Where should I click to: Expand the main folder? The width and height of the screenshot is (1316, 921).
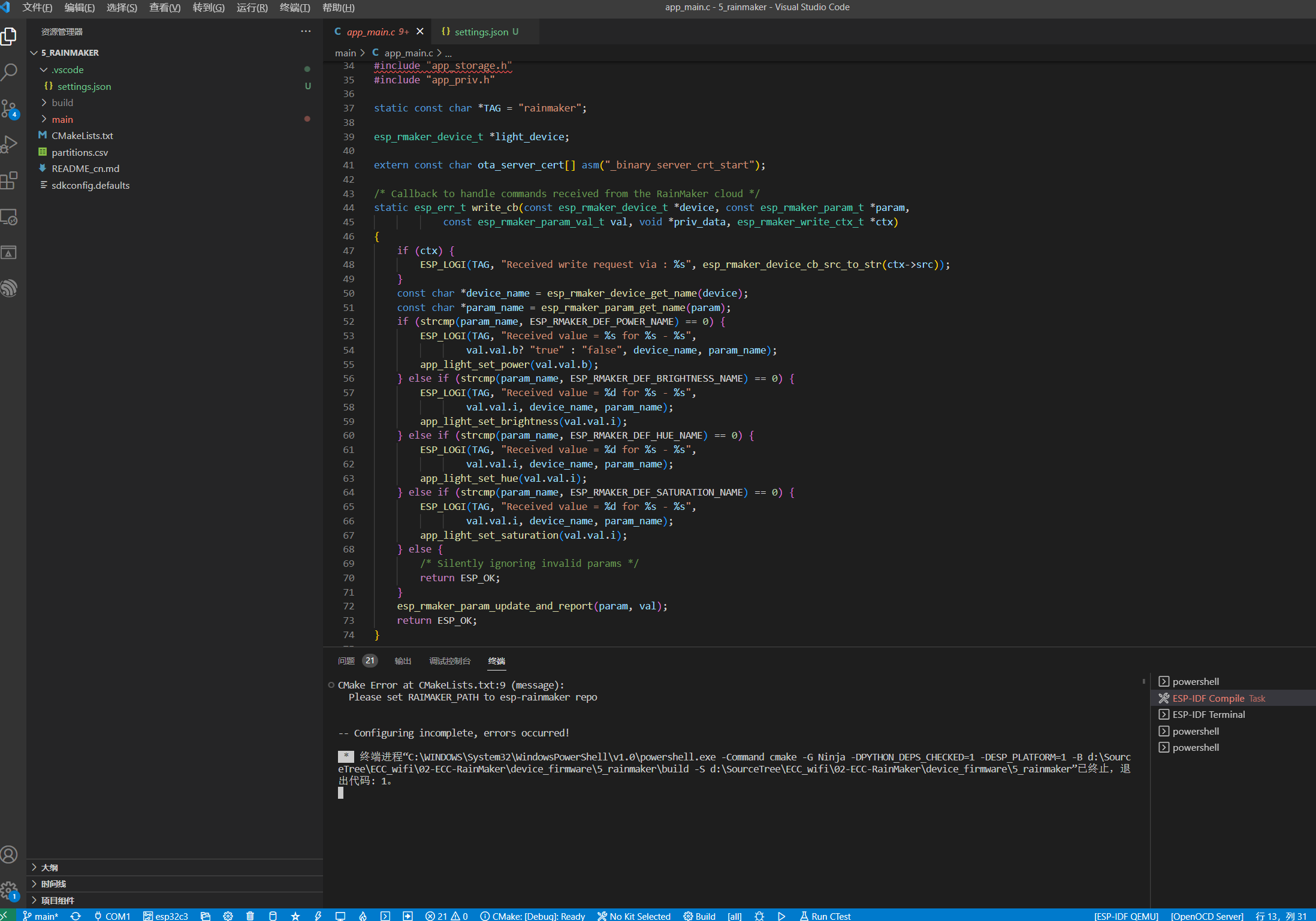pyautogui.click(x=44, y=119)
